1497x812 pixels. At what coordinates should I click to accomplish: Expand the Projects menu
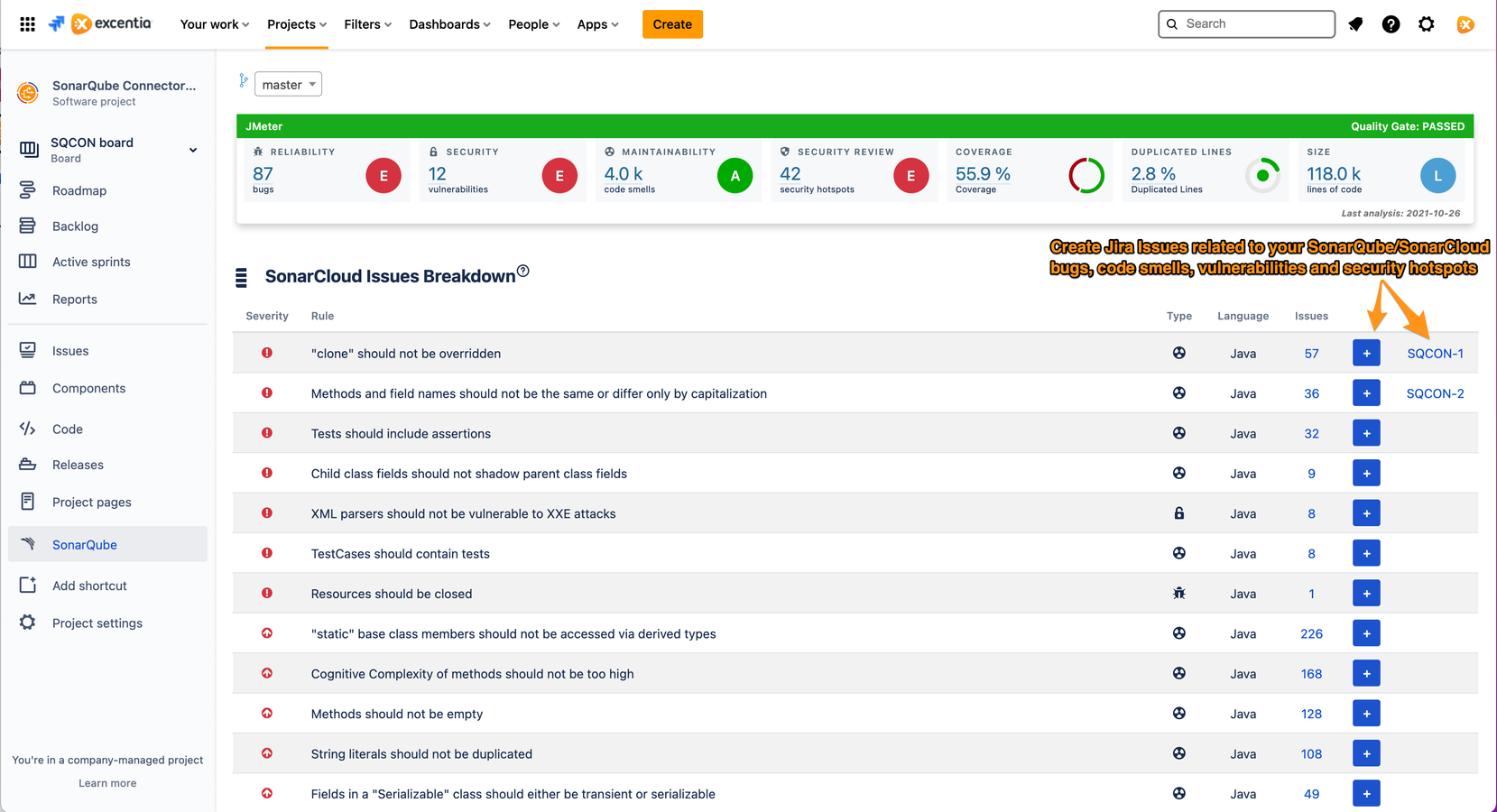pyautogui.click(x=297, y=24)
